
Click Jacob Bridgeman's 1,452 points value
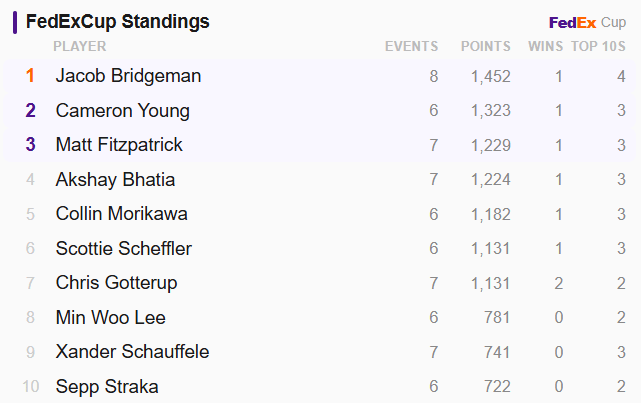click(491, 76)
